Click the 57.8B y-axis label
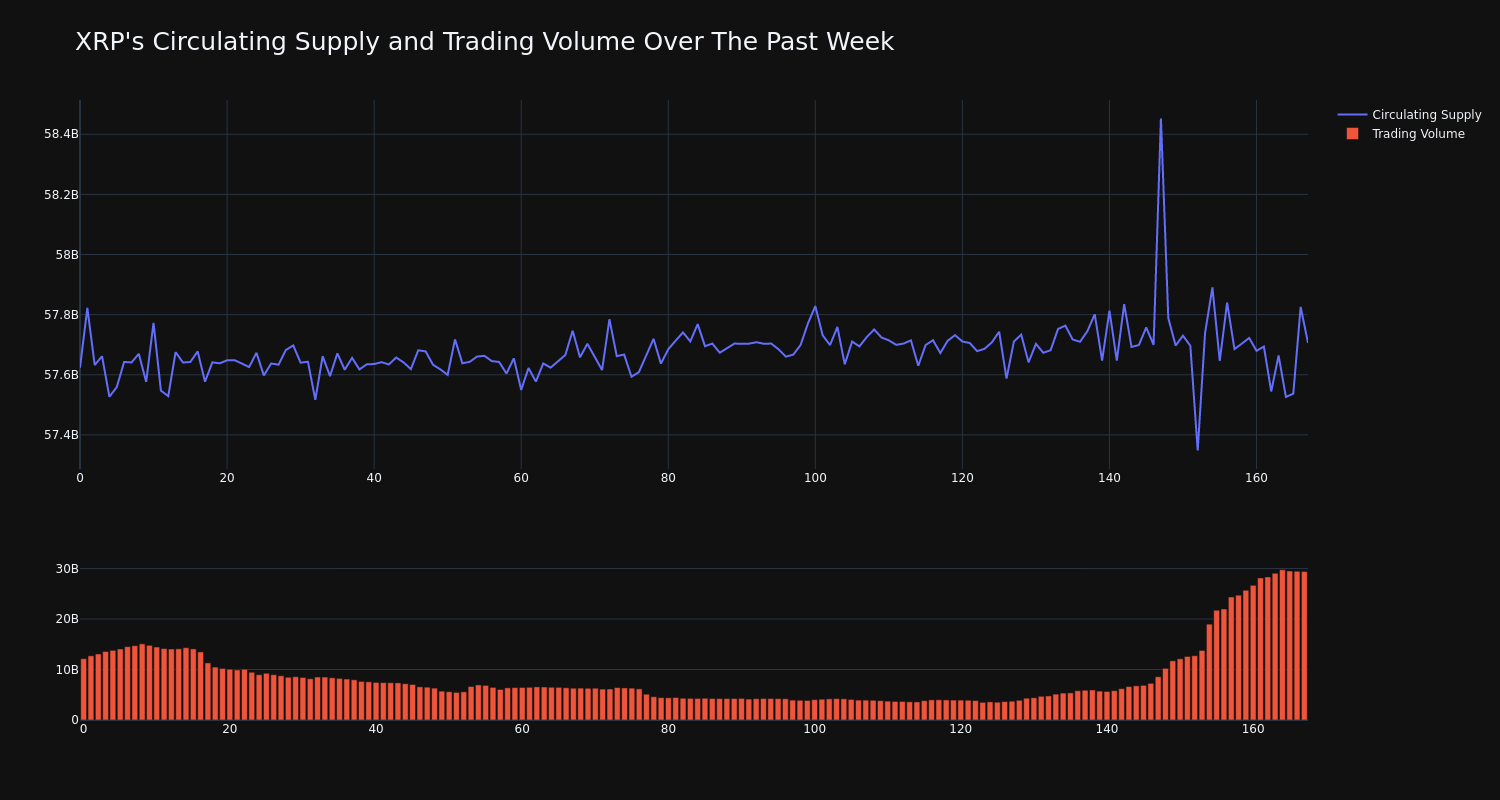 pos(61,314)
